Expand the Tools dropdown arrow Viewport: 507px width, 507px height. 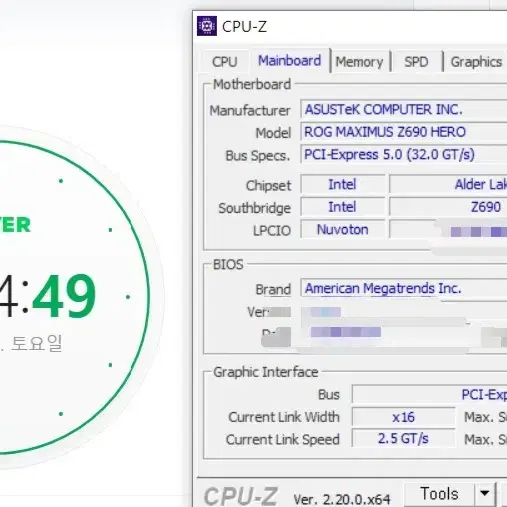point(485,493)
